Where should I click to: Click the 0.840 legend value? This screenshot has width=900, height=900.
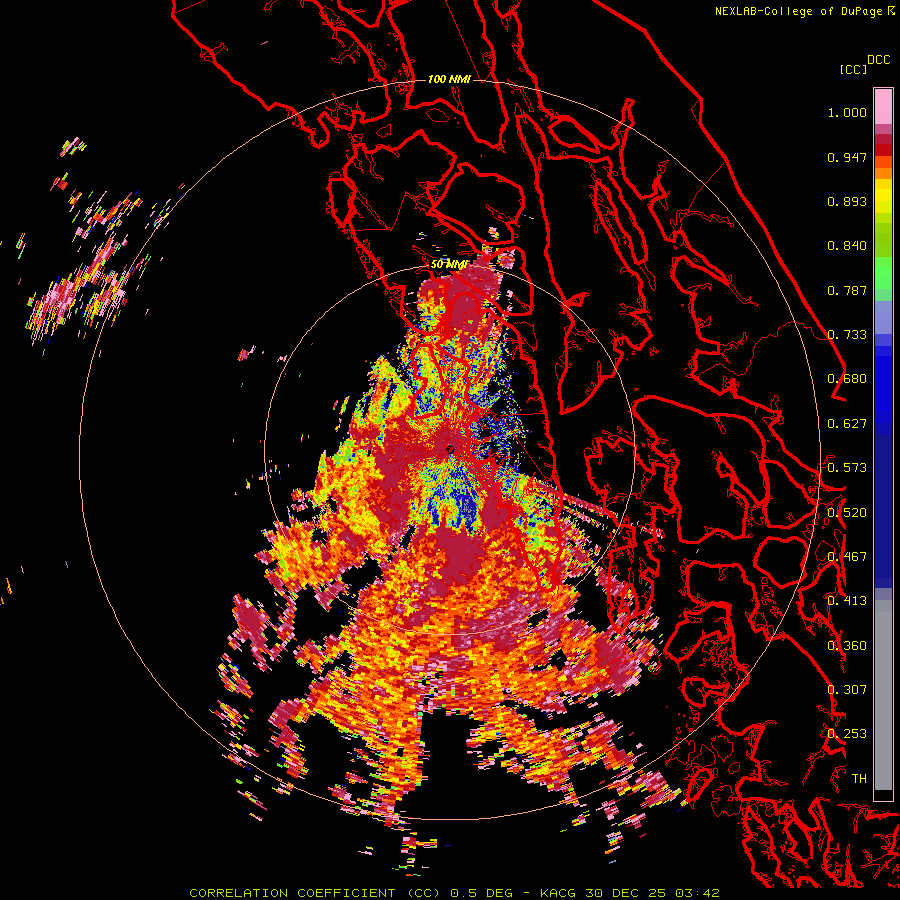pyautogui.click(x=847, y=246)
